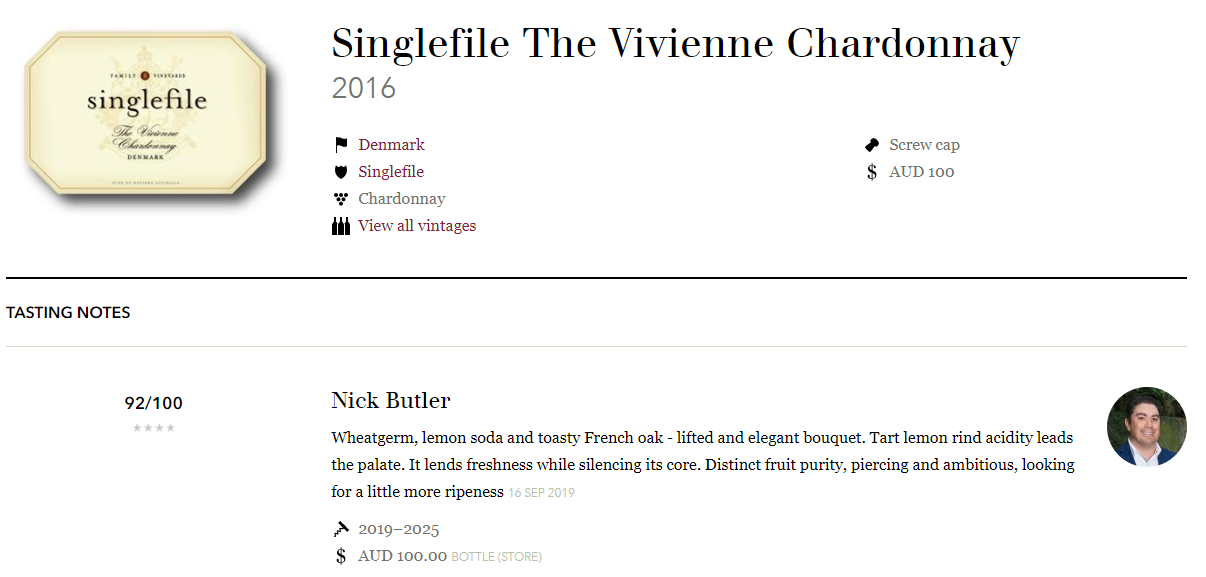The height and width of the screenshot is (577, 1206).
Task: Click the Tasting Notes section heading
Action: (x=68, y=312)
